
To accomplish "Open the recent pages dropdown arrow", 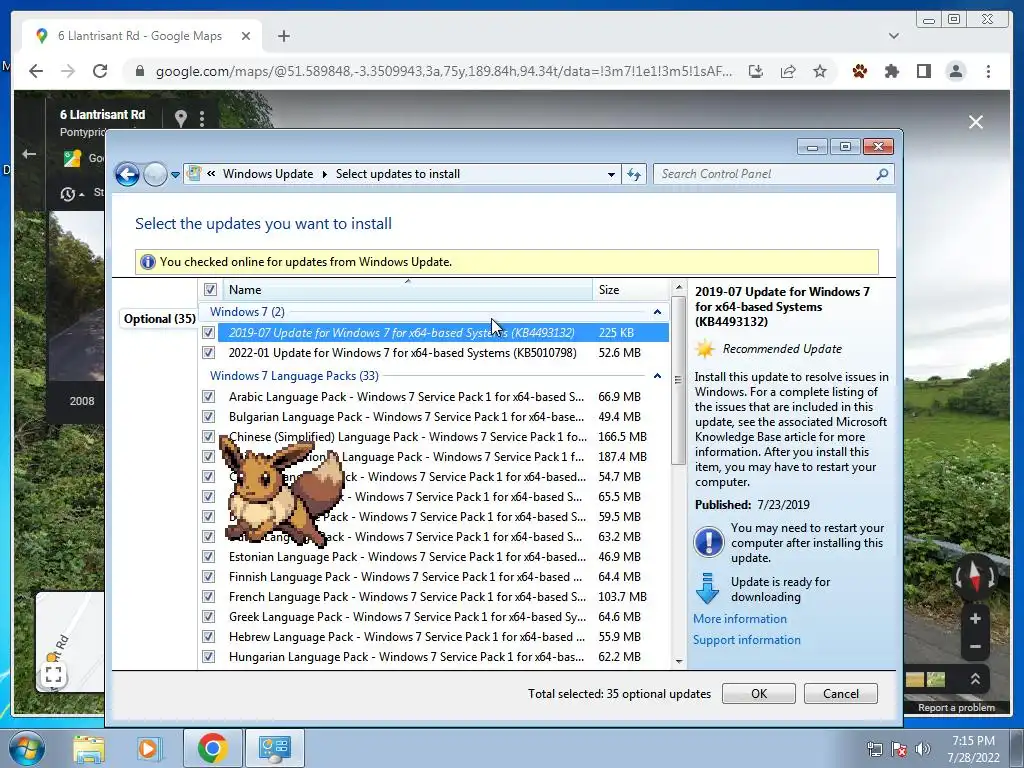I will tap(175, 175).
